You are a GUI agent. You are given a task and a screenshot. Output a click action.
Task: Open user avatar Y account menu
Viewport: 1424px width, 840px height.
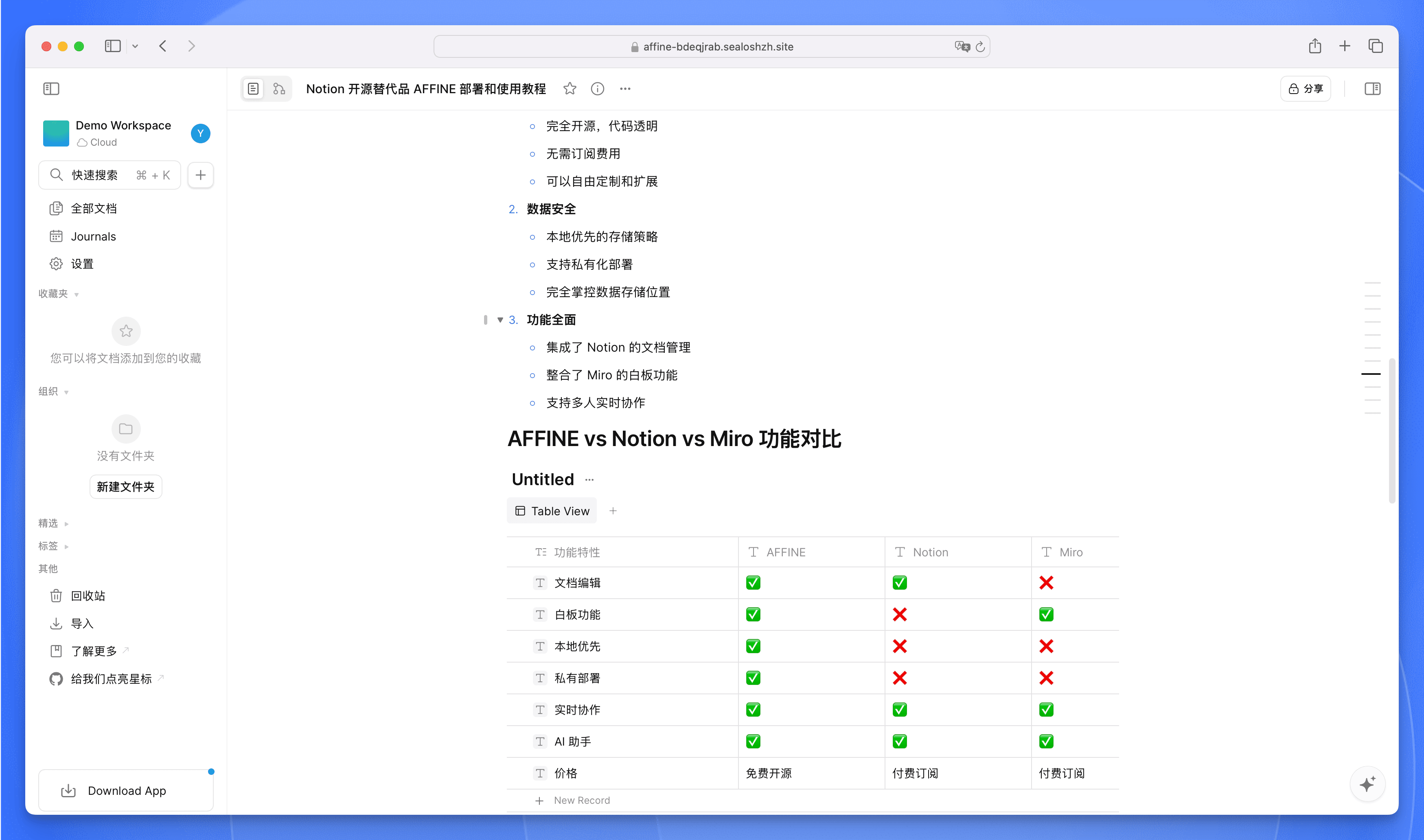click(x=200, y=133)
